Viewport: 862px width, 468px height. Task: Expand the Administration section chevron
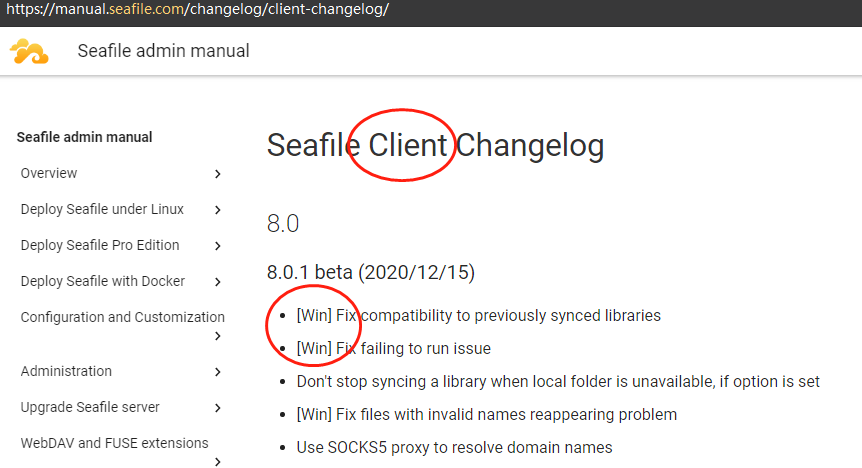tap(218, 372)
